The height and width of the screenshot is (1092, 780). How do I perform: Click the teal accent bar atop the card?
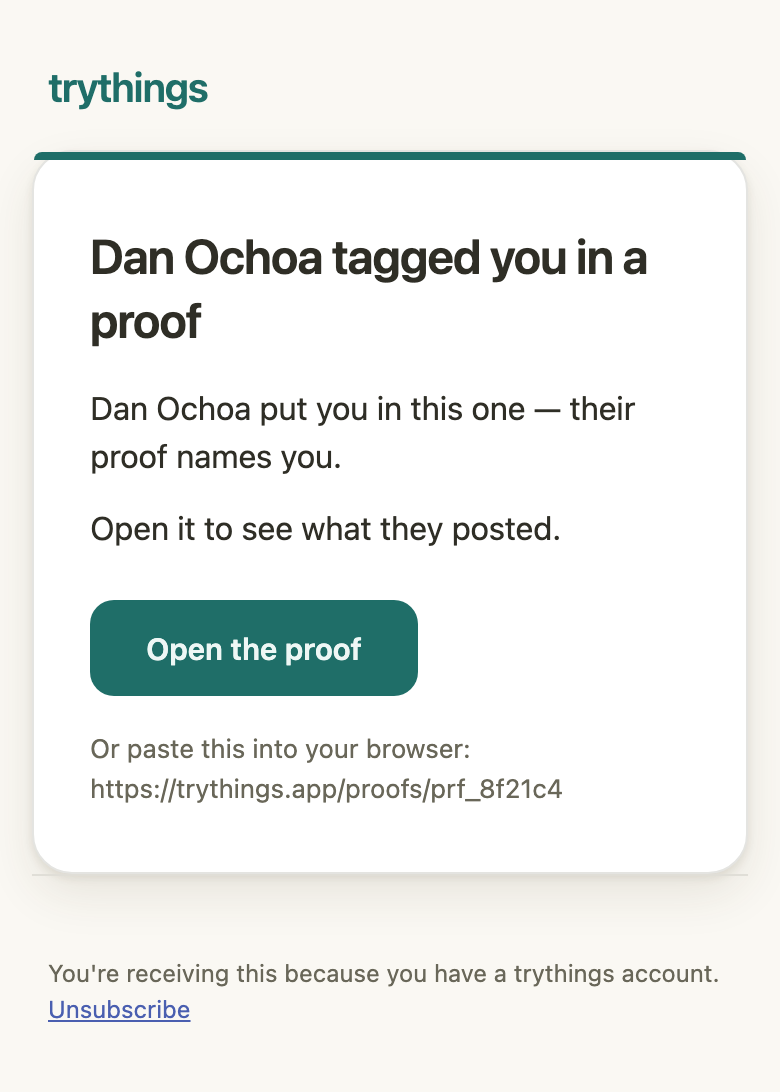tap(390, 156)
